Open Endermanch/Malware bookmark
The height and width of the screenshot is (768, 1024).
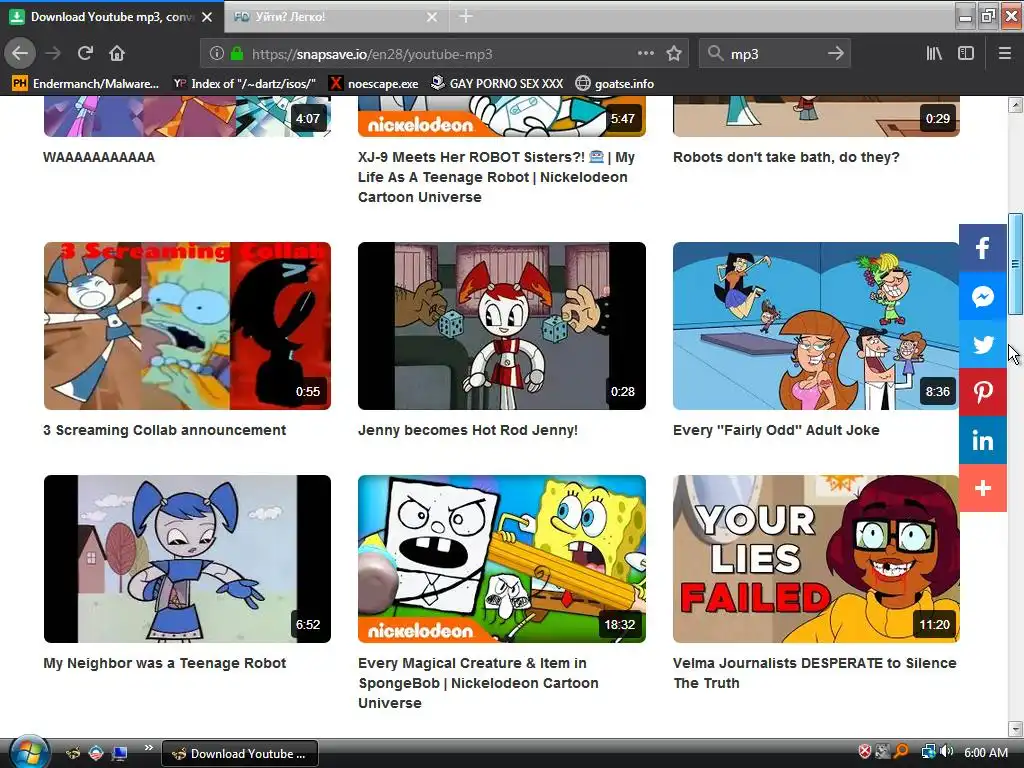(x=86, y=84)
